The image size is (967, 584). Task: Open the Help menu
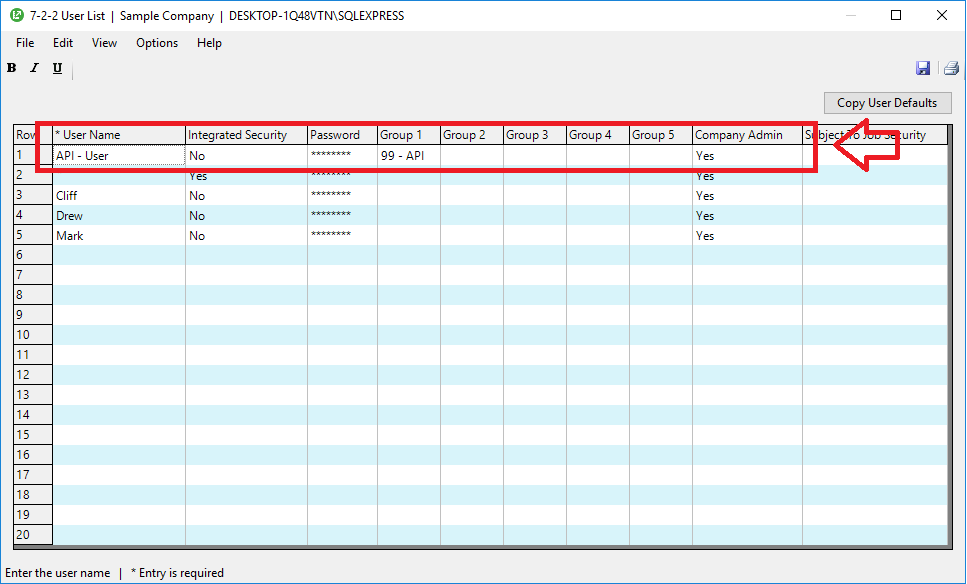(x=209, y=43)
